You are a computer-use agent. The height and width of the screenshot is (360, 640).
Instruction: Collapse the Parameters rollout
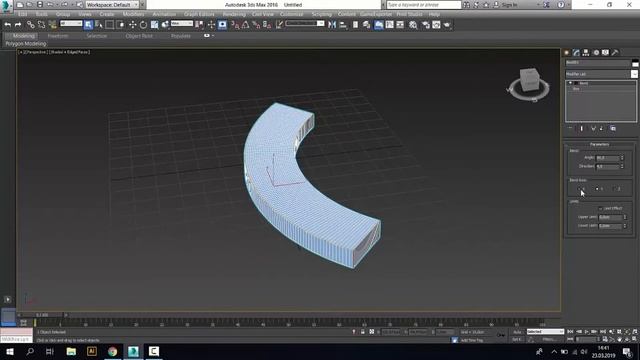click(x=599, y=144)
